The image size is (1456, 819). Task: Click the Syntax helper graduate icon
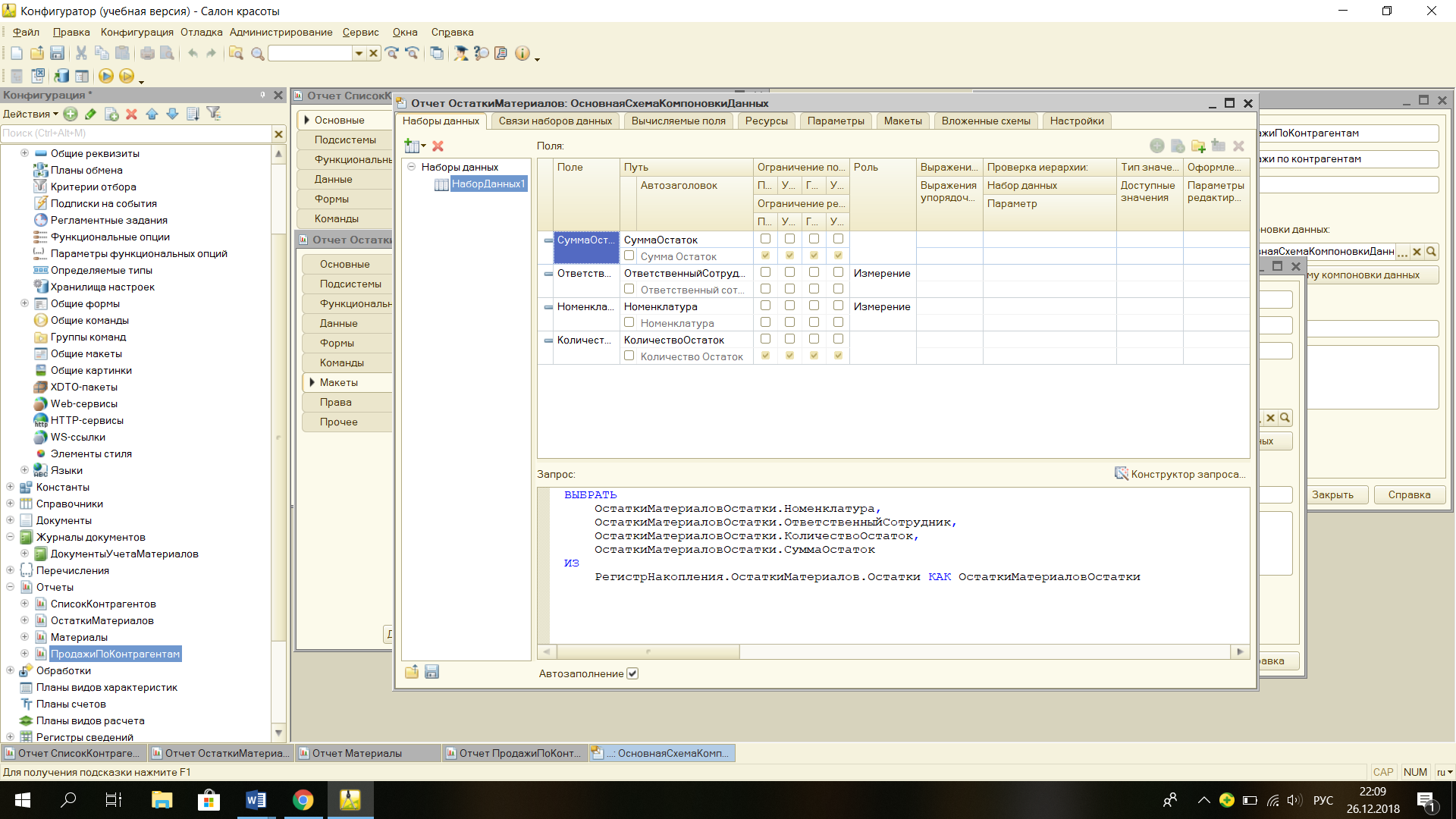click(460, 53)
